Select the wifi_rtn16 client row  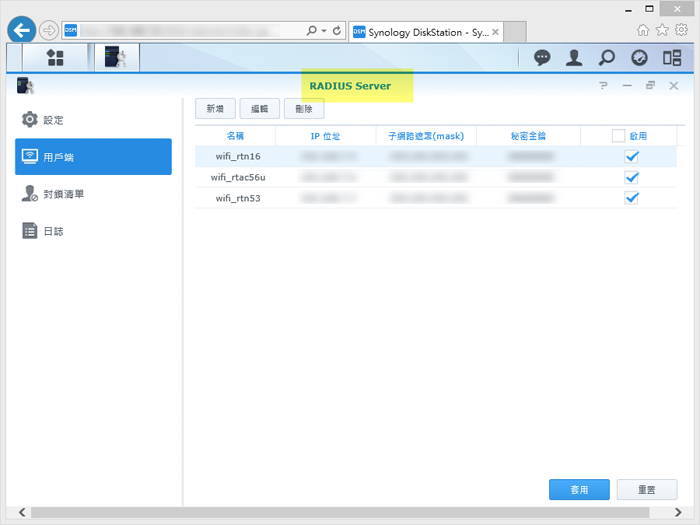(x=436, y=156)
